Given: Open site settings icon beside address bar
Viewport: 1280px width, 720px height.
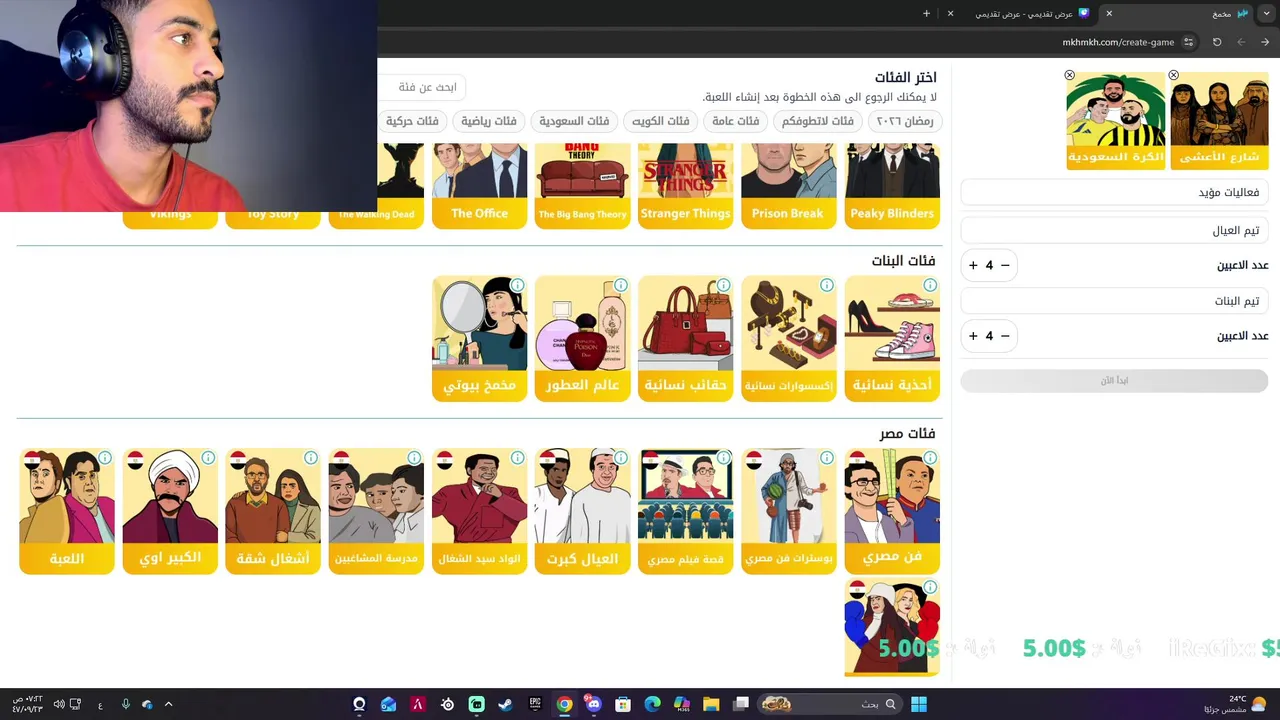Looking at the screenshot, I should tap(1188, 42).
